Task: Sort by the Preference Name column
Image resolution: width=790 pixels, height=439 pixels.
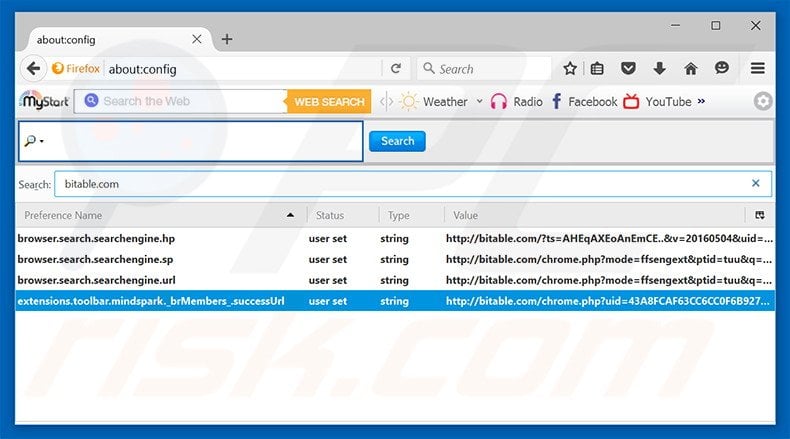Action: 161,215
